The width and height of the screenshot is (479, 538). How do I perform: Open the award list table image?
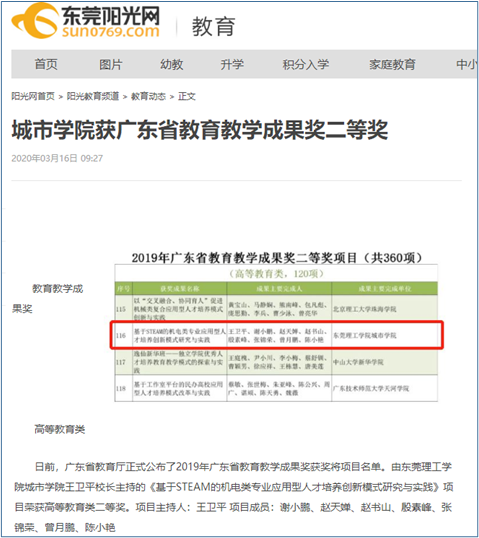pyautogui.click(x=276, y=326)
